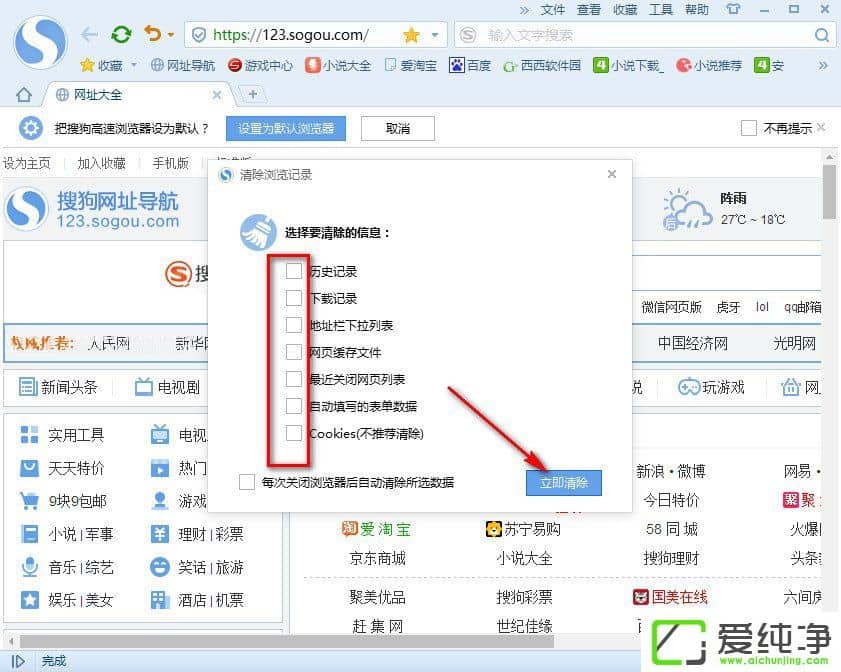Click the vertical page scrollbar
The height and width of the screenshot is (672, 841).
[x=829, y=190]
